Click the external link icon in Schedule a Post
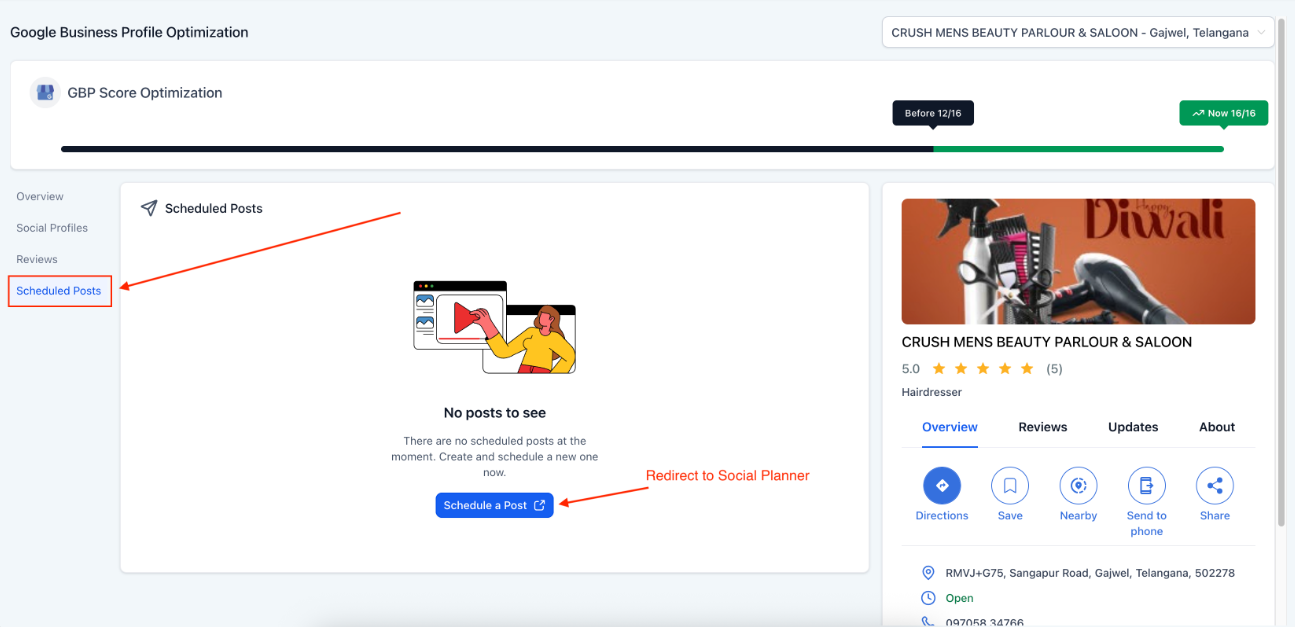 point(540,505)
